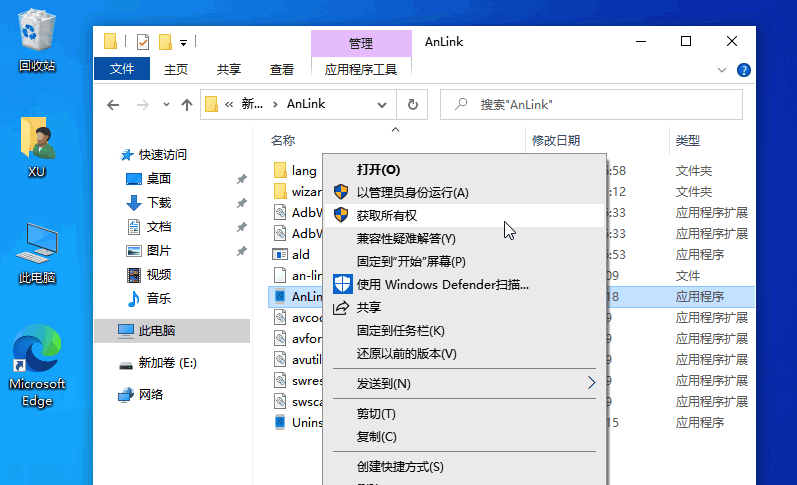Switch to the View tab (查看)

(x=282, y=69)
